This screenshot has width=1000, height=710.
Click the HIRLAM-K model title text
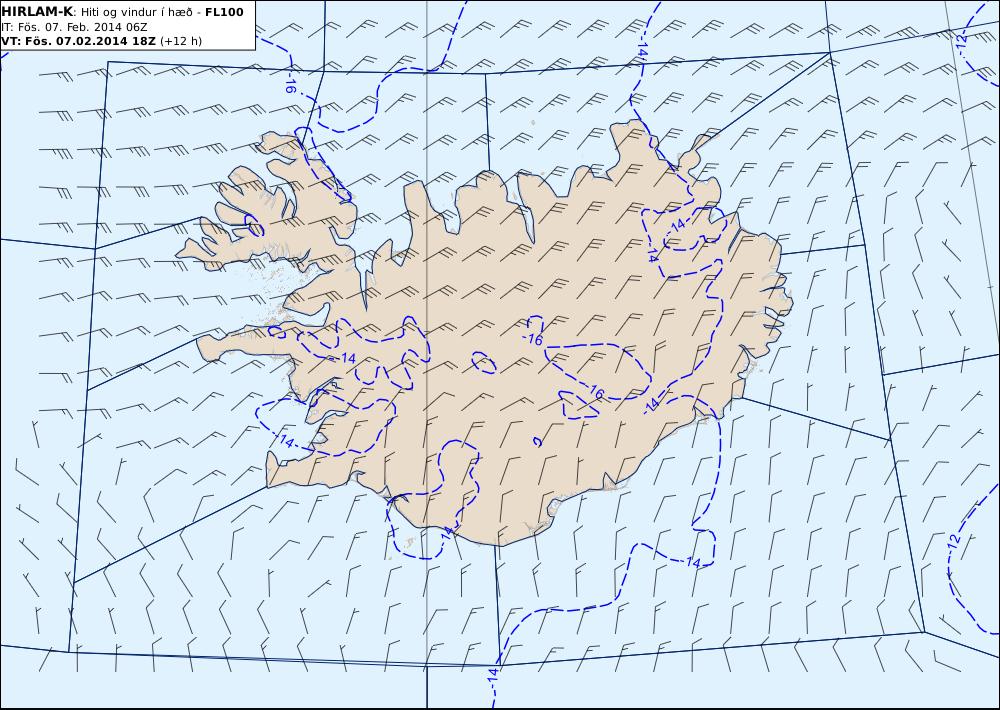(x=37, y=12)
